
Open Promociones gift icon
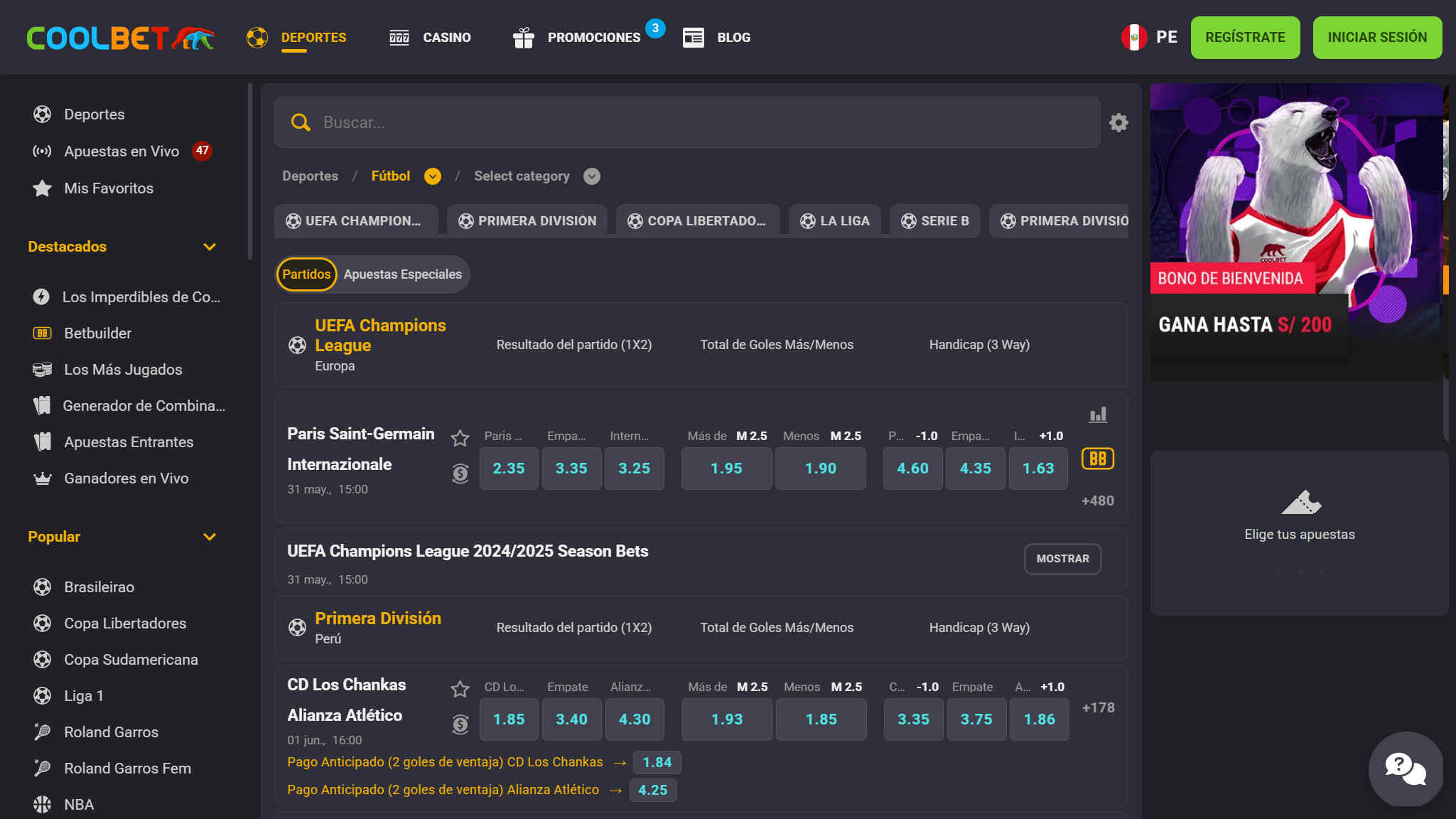coord(523,38)
